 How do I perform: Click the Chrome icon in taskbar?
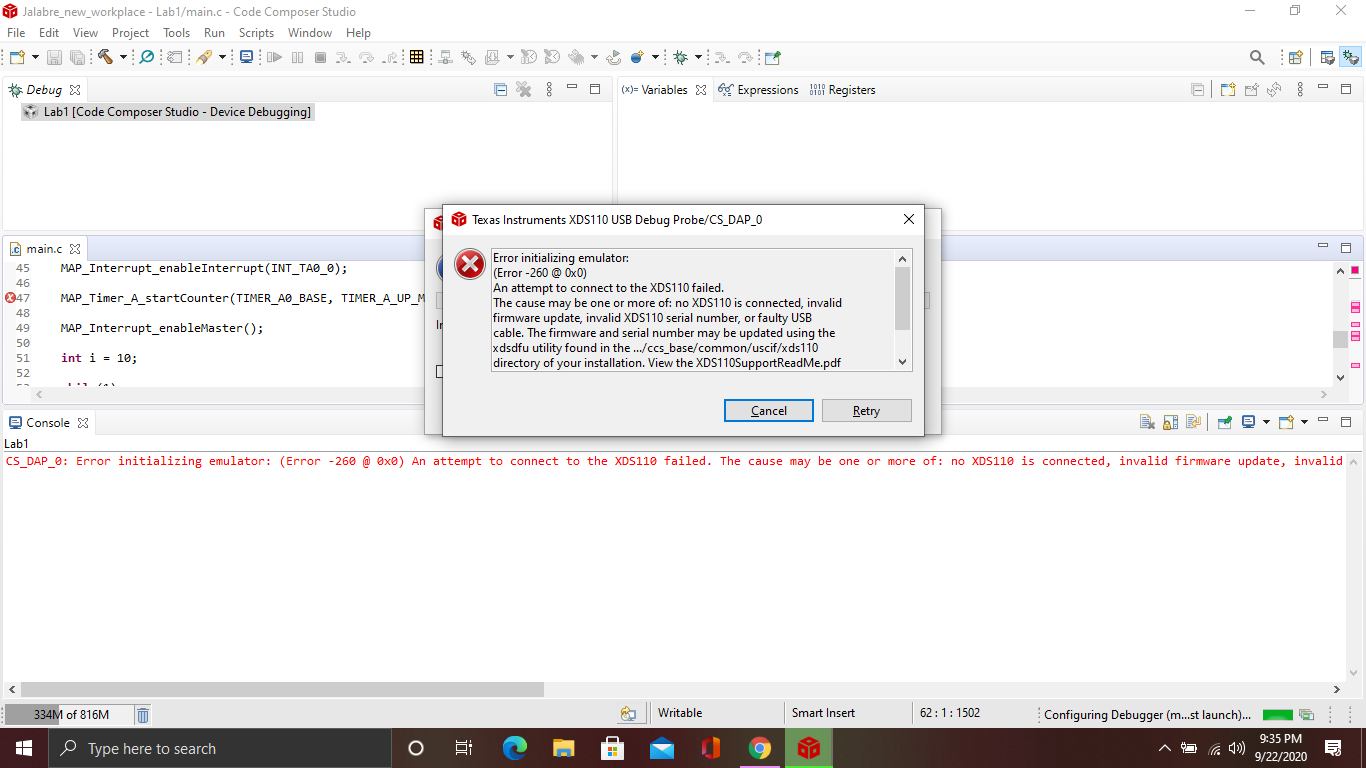[x=760, y=748]
